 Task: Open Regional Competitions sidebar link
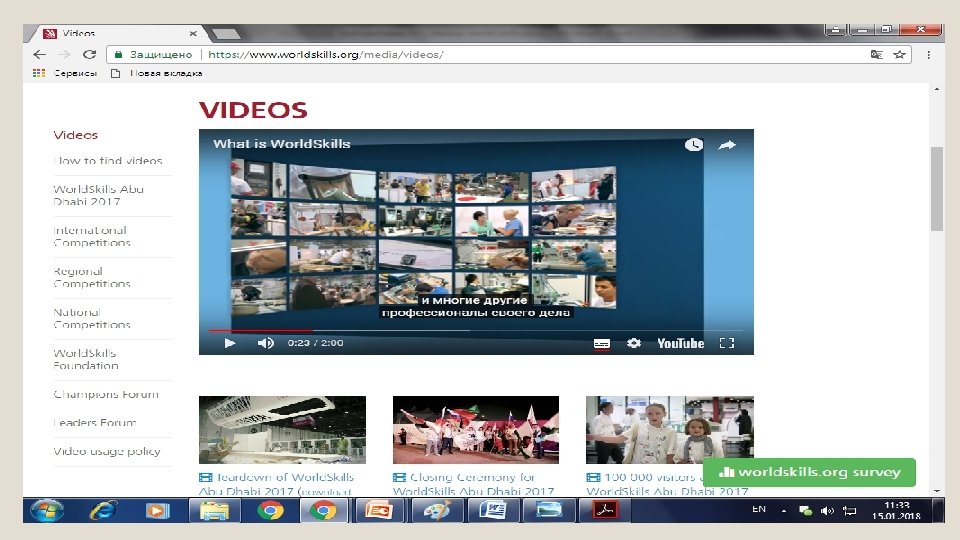click(92, 277)
